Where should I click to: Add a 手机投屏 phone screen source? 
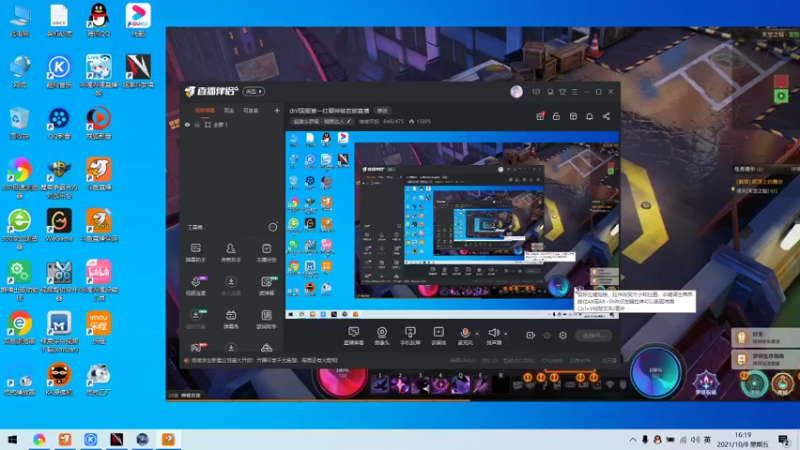point(410,336)
